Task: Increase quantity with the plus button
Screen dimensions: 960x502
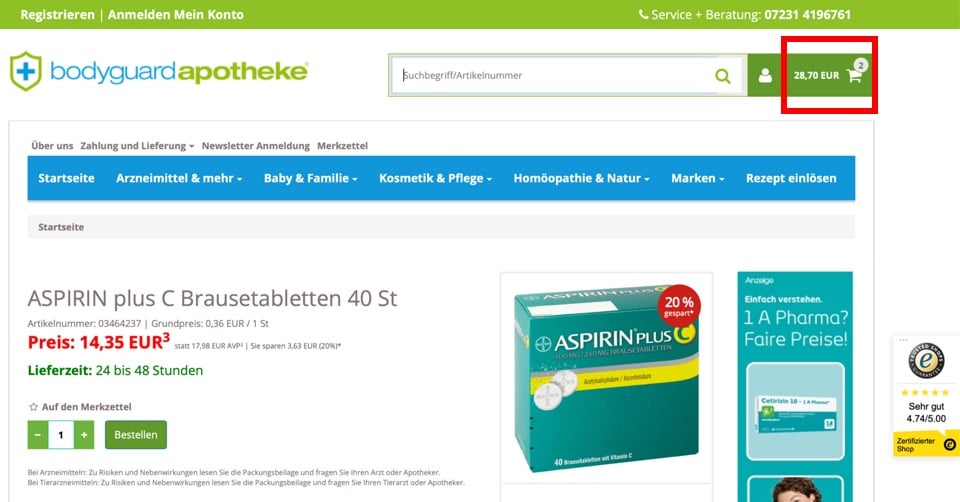Action: [x=84, y=435]
